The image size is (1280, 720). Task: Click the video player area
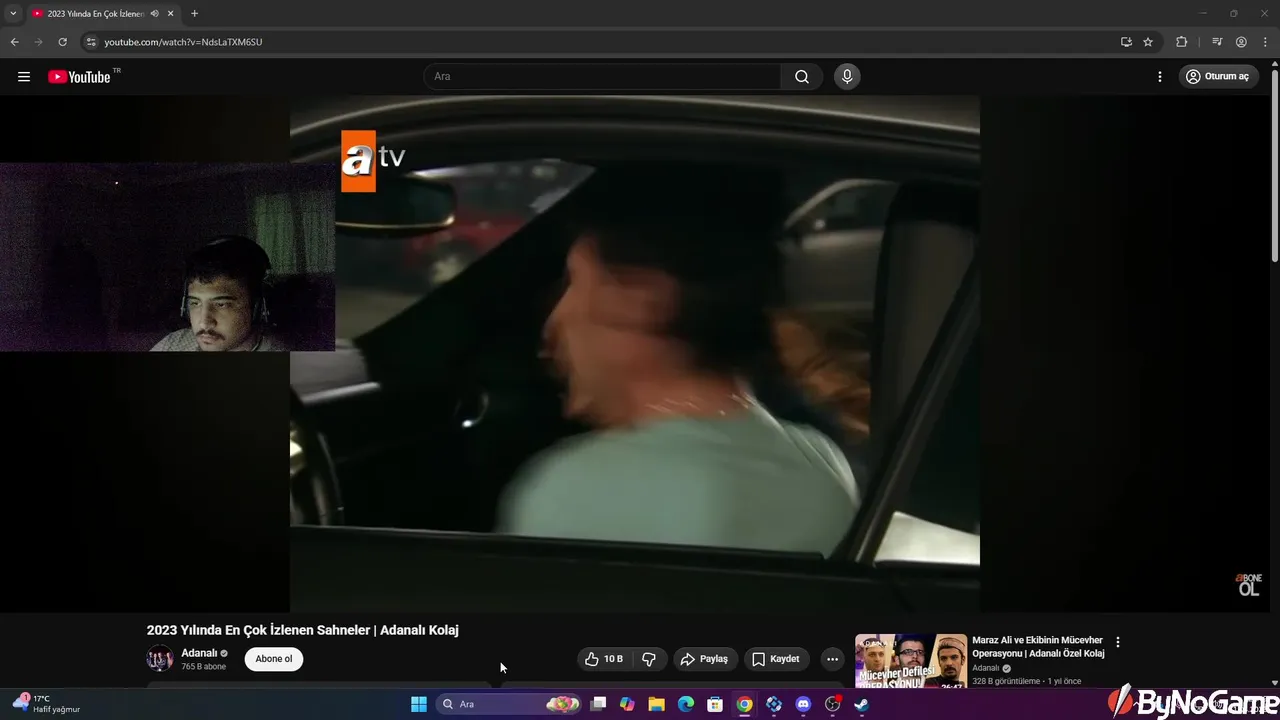(x=635, y=353)
